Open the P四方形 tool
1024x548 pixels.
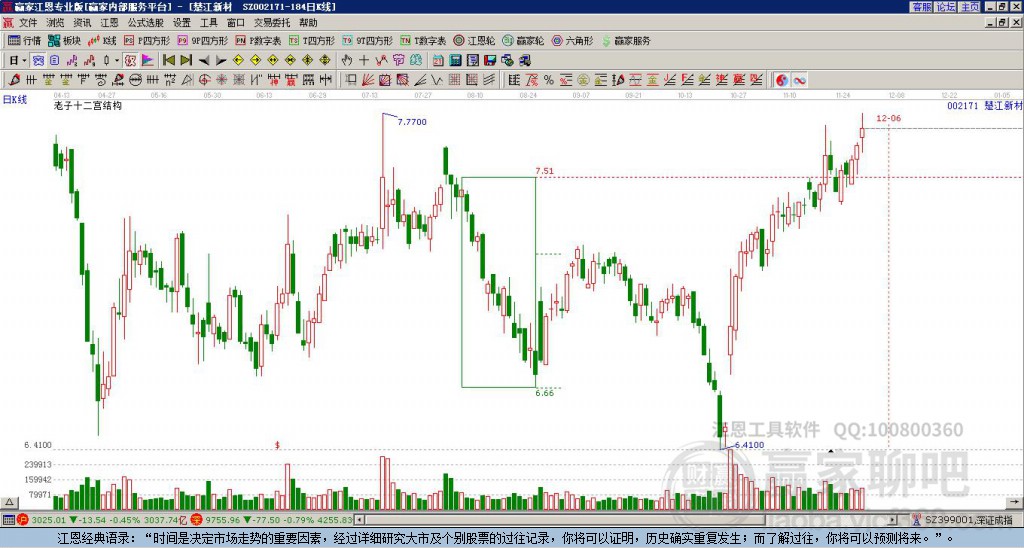148,41
